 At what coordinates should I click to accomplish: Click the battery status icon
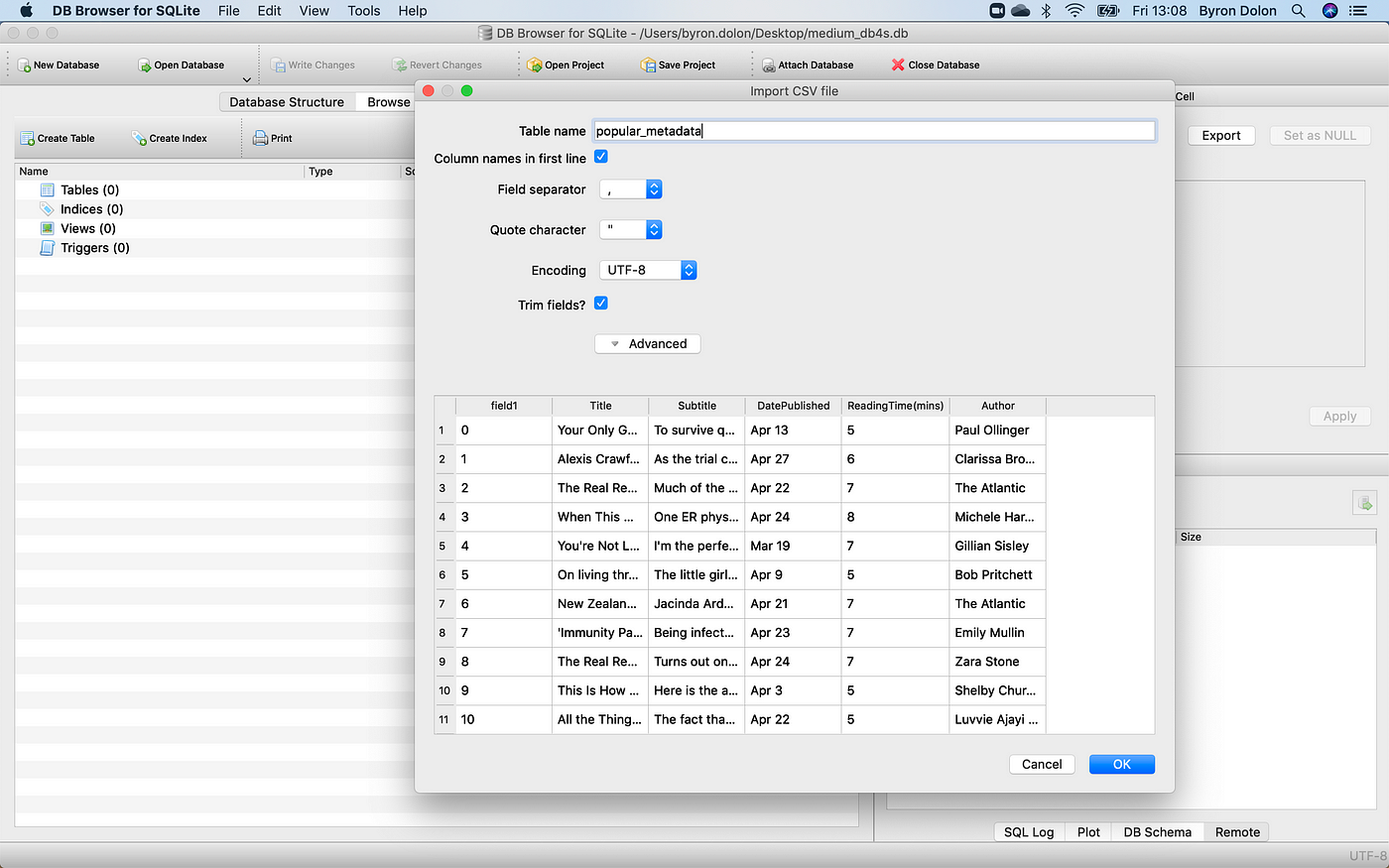(1108, 11)
